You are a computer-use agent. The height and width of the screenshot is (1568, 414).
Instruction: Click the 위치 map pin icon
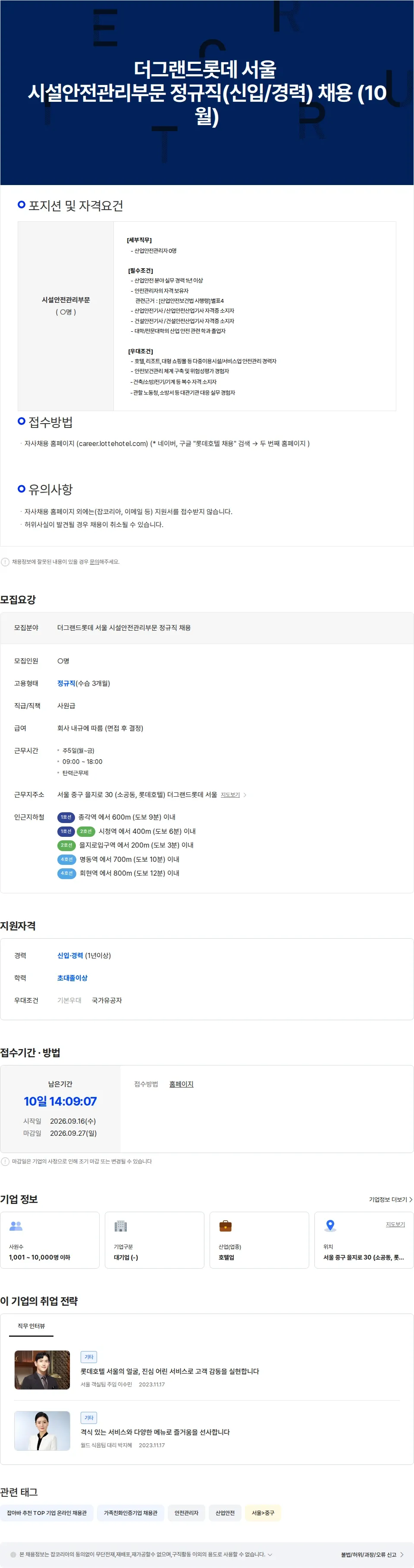coord(330,1226)
